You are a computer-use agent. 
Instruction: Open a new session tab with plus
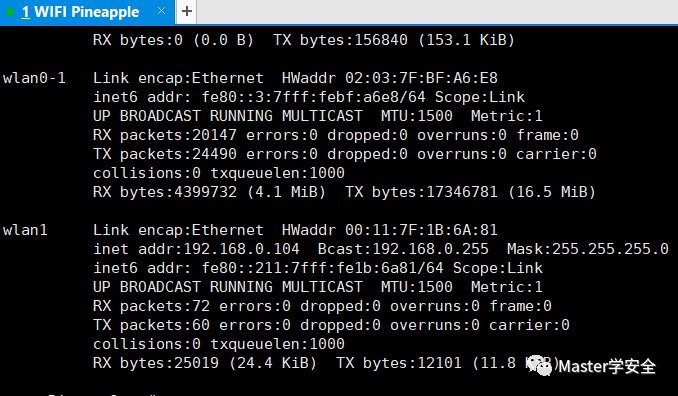click(x=187, y=11)
